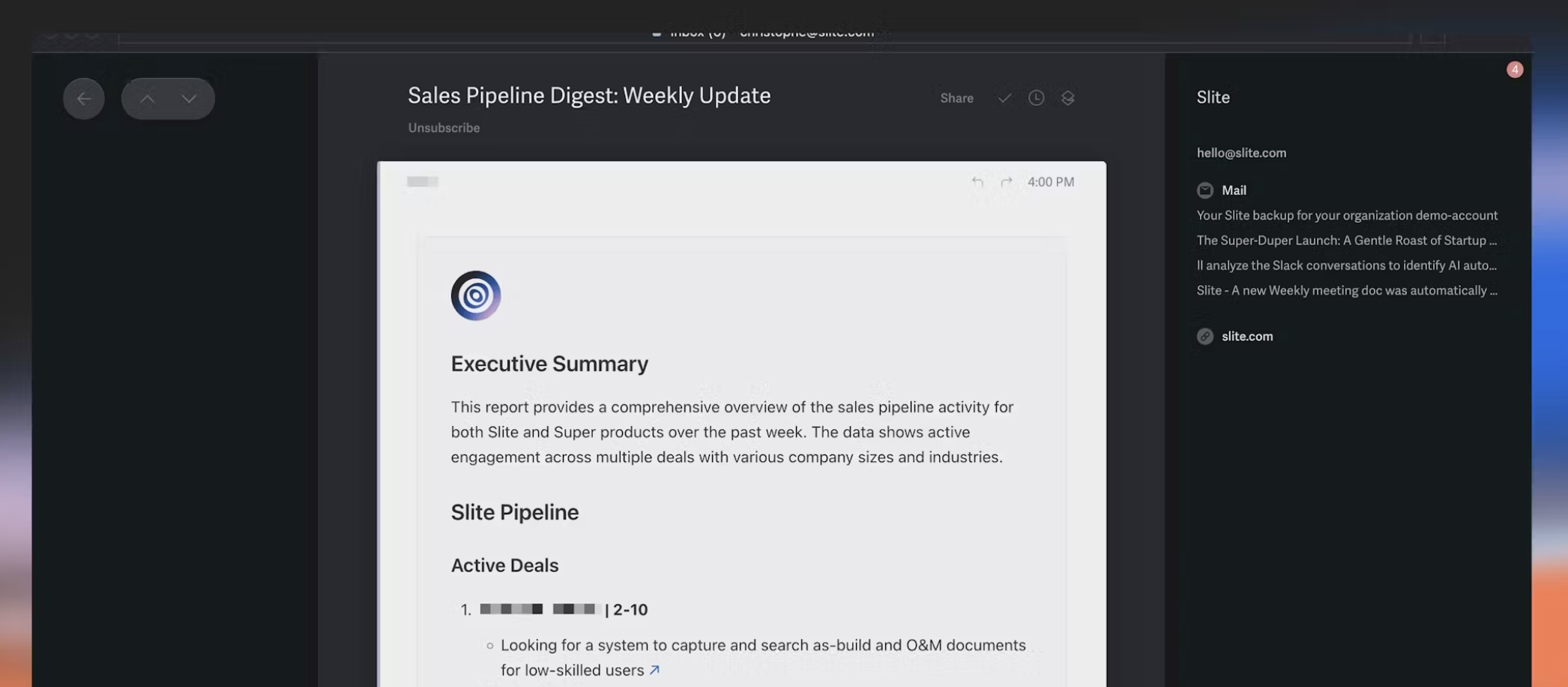Viewport: 1568px width, 687px height.
Task: Click the Slite contact name in sidebar
Action: click(1213, 97)
